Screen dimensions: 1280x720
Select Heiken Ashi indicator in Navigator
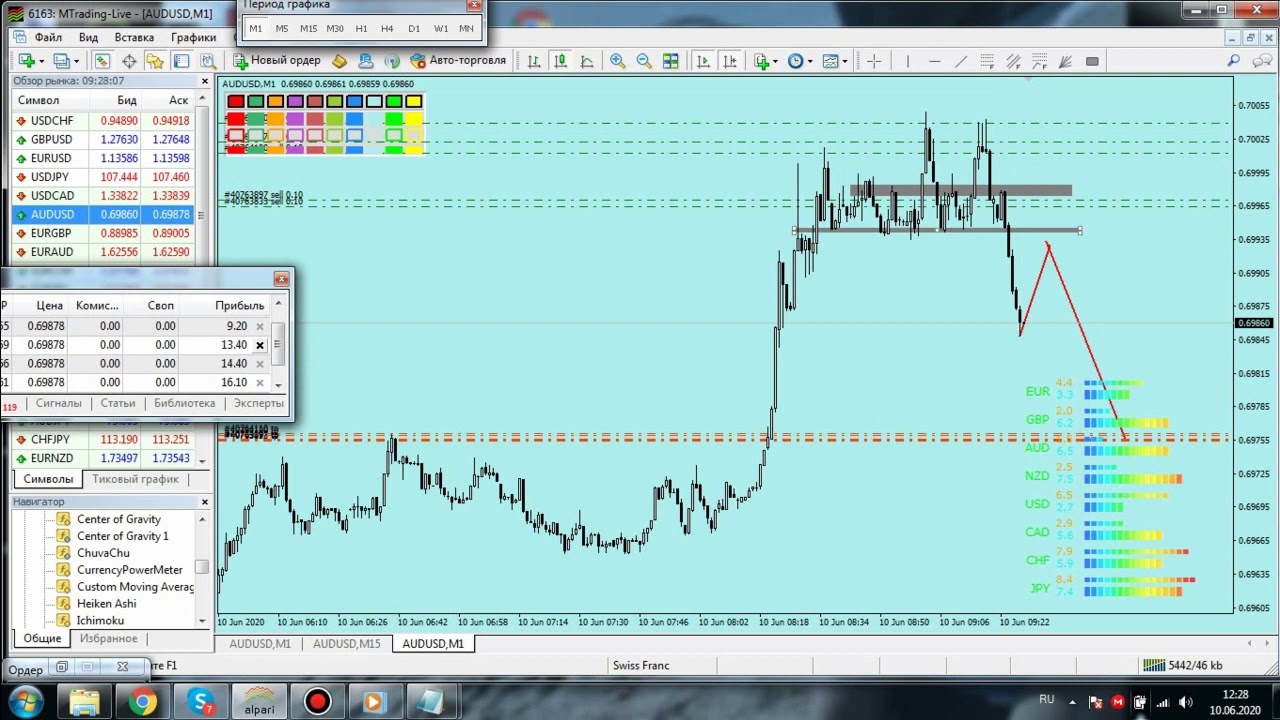coord(106,604)
